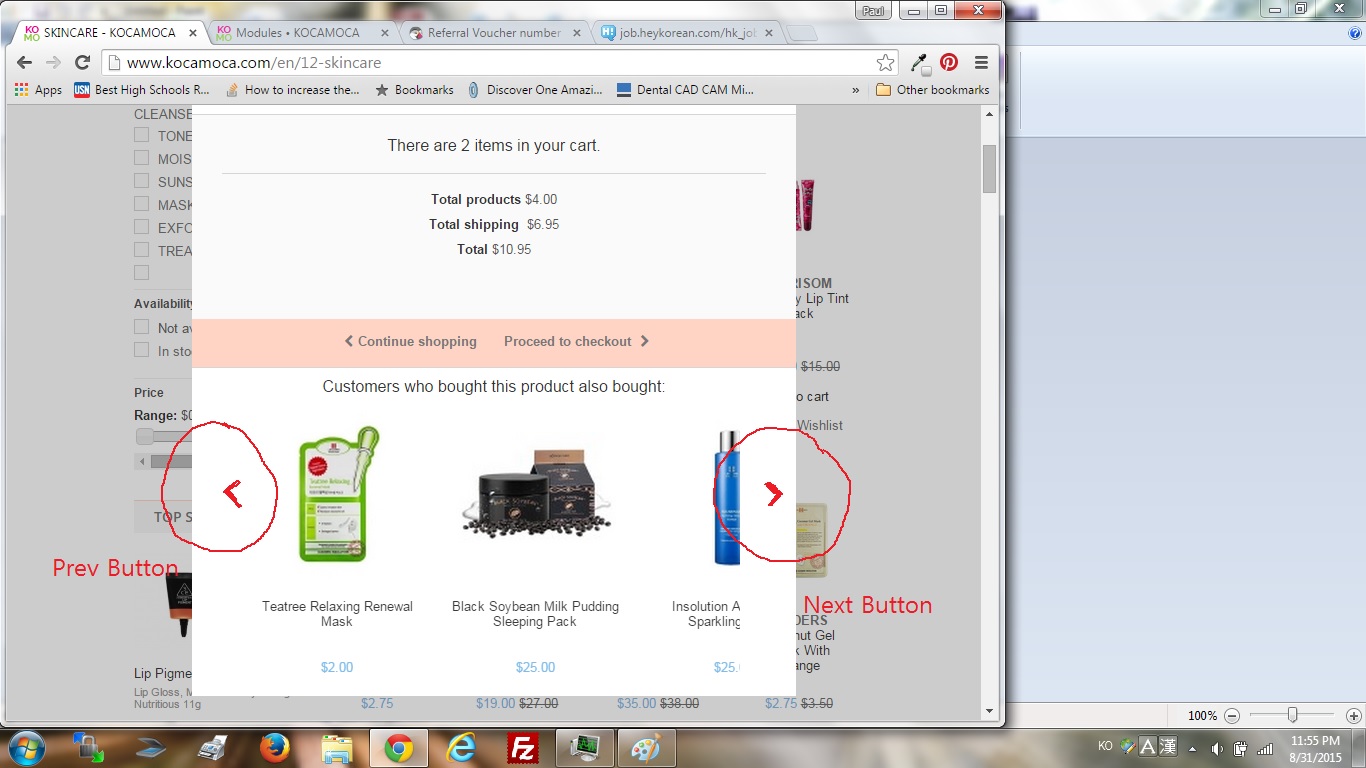Tick the EXFO filter checkbox
1366x768 pixels.
(x=142, y=228)
